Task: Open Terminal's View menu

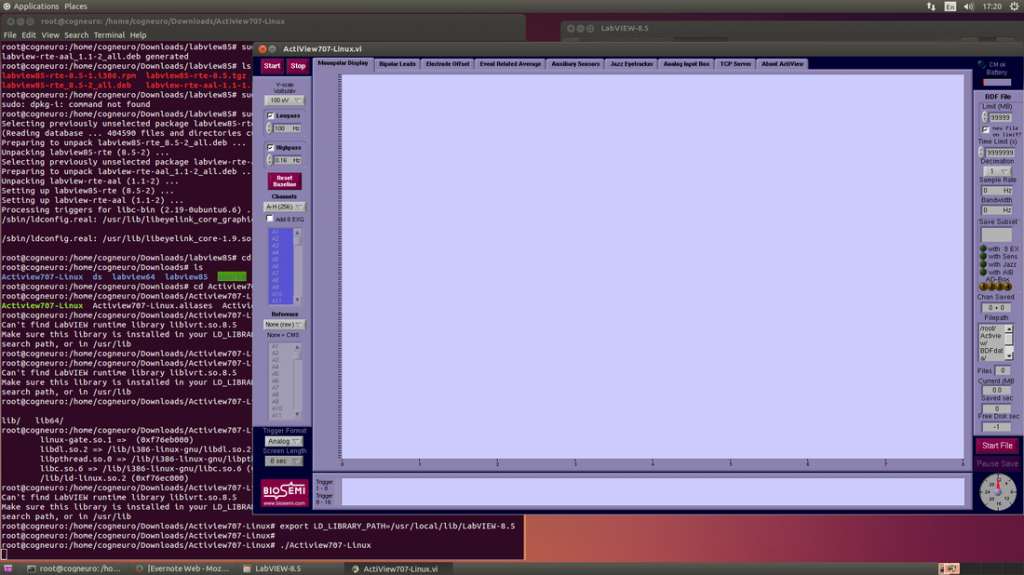Action: click(x=50, y=35)
